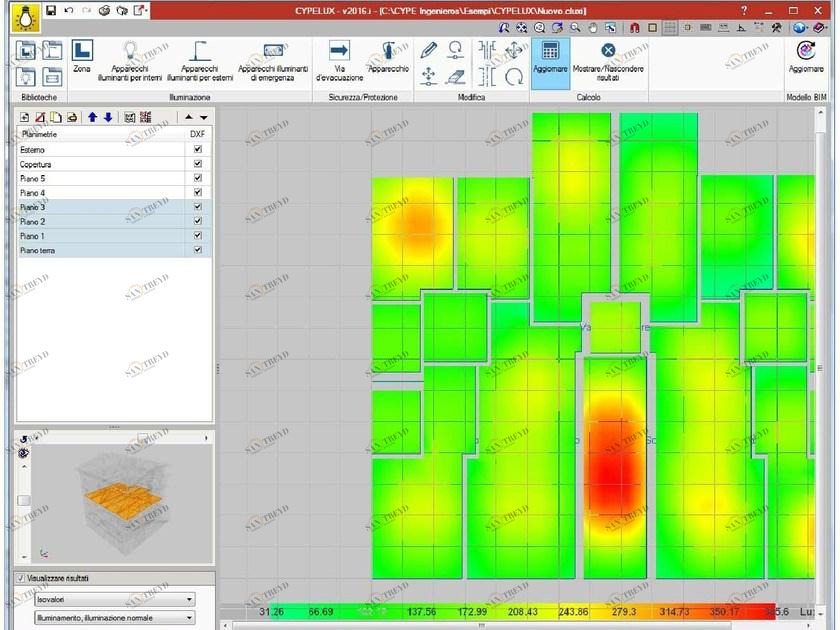Uncheck DXF checkbox for Copertura
840x630 pixels.
(198, 164)
